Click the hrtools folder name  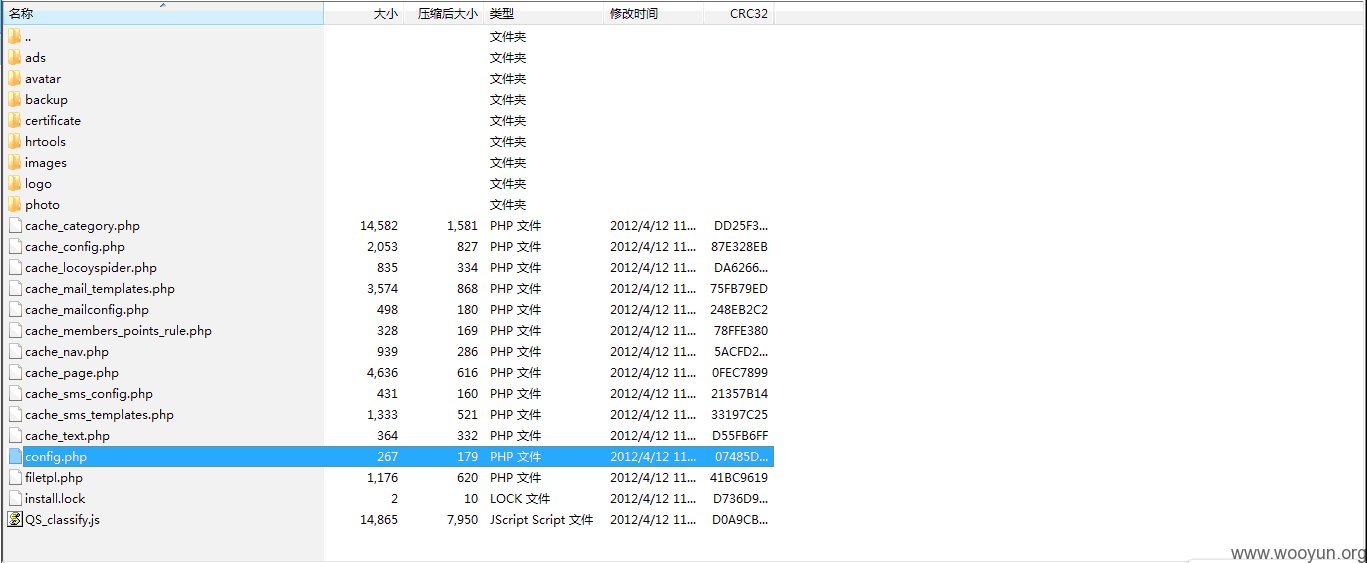(45, 142)
